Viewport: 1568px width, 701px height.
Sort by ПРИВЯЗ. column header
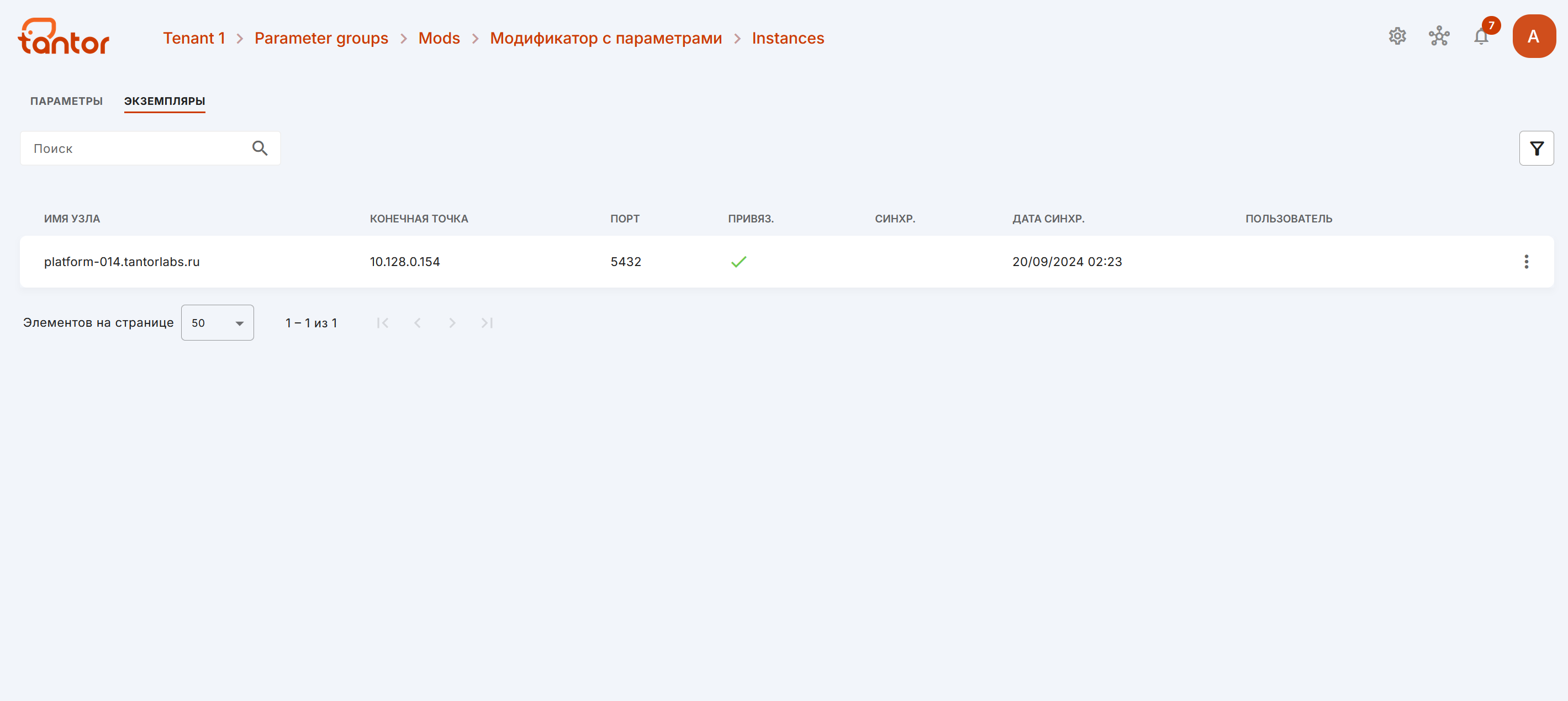[x=751, y=219]
